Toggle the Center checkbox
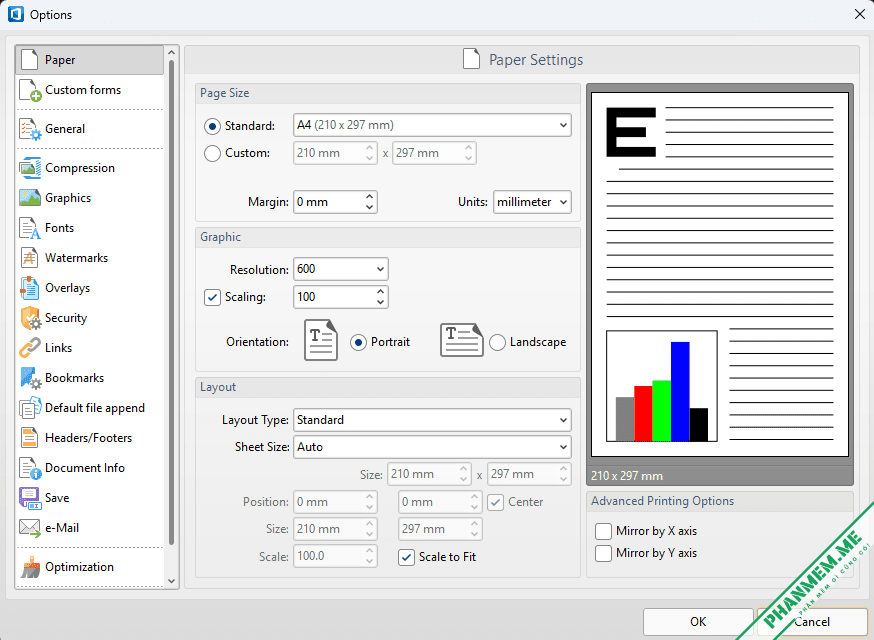Image resolution: width=874 pixels, height=640 pixels. (496, 502)
